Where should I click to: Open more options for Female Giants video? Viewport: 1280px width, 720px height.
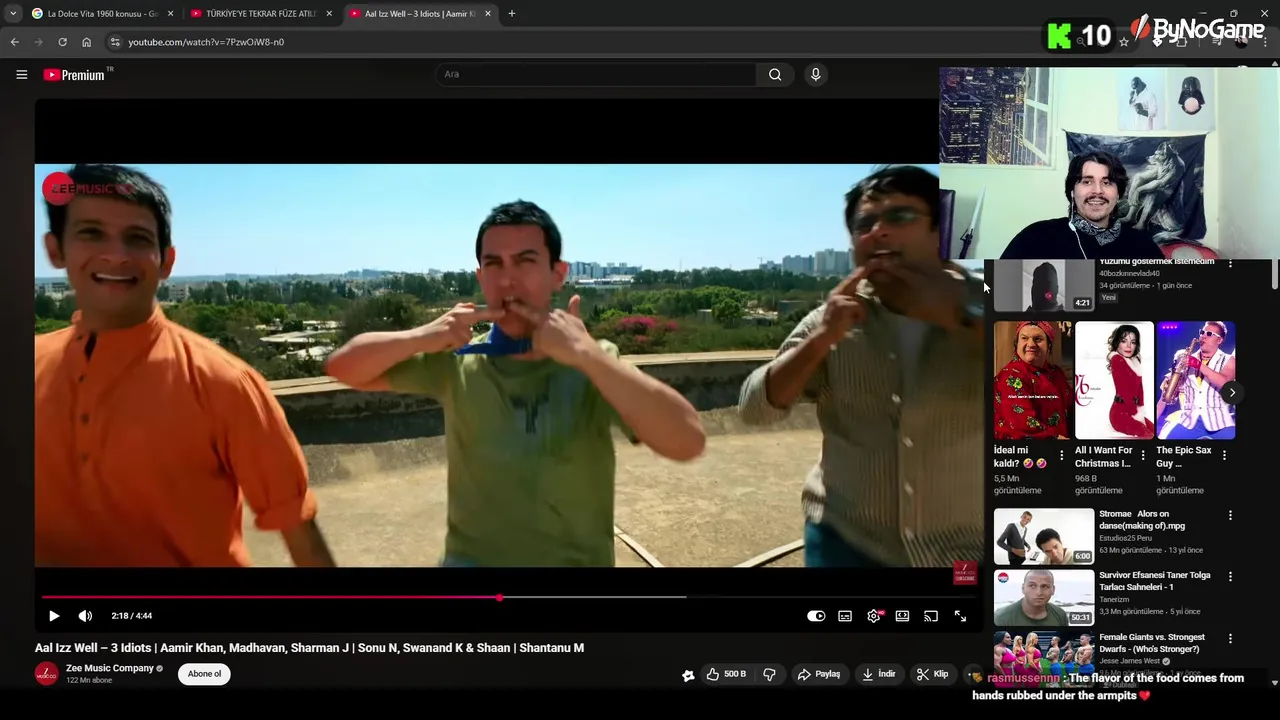(1230, 638)
